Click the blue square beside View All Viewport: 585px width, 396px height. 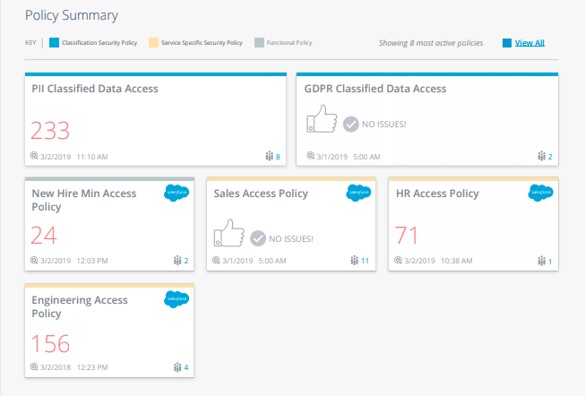pos(507,43)
